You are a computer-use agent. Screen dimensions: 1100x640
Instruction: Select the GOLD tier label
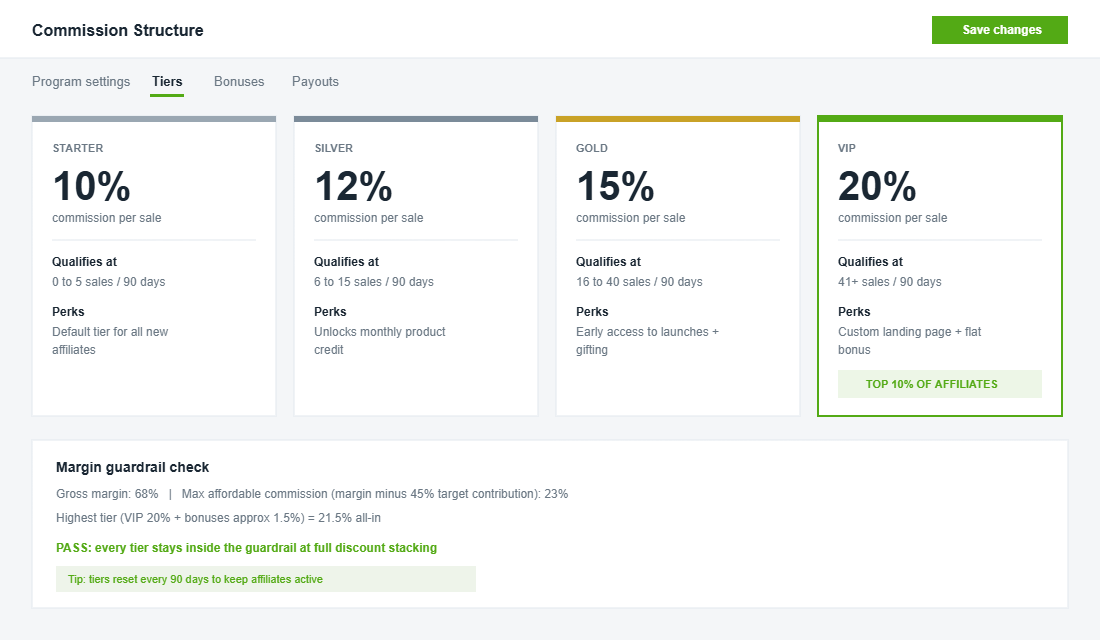tap(592, 148)
